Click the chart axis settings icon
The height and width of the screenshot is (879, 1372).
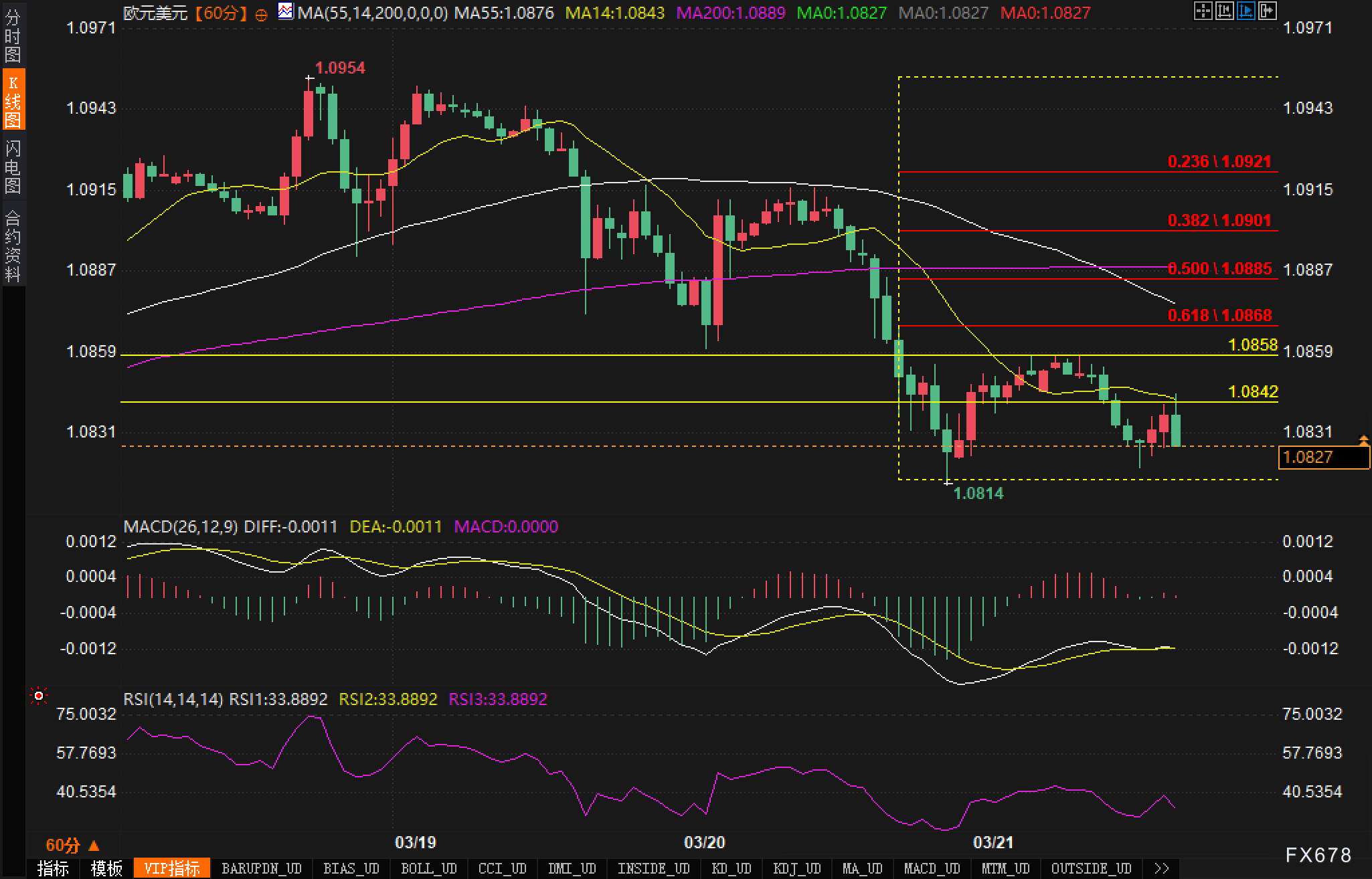click(1225, 11)
